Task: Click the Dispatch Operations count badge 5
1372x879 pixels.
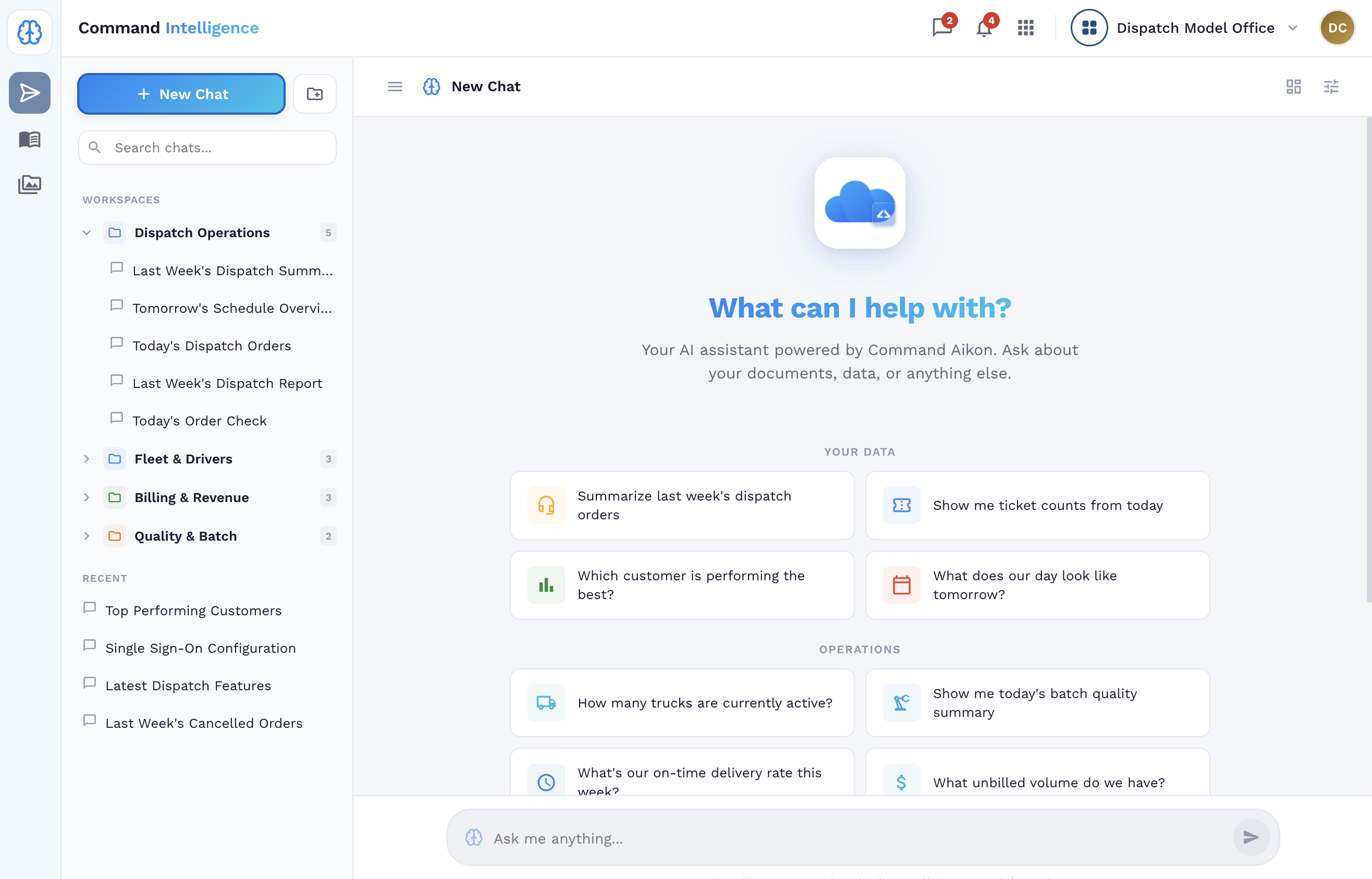Action: point(328,233)
